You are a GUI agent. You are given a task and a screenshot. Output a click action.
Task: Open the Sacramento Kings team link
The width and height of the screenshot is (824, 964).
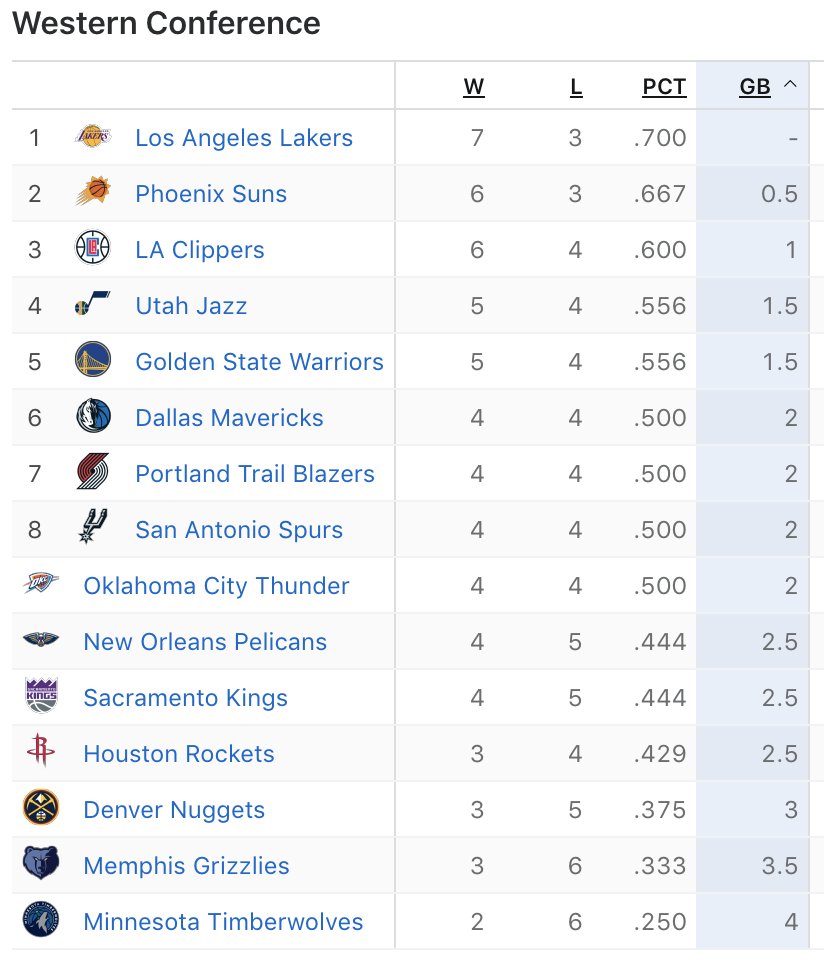[x=185, y=697]
